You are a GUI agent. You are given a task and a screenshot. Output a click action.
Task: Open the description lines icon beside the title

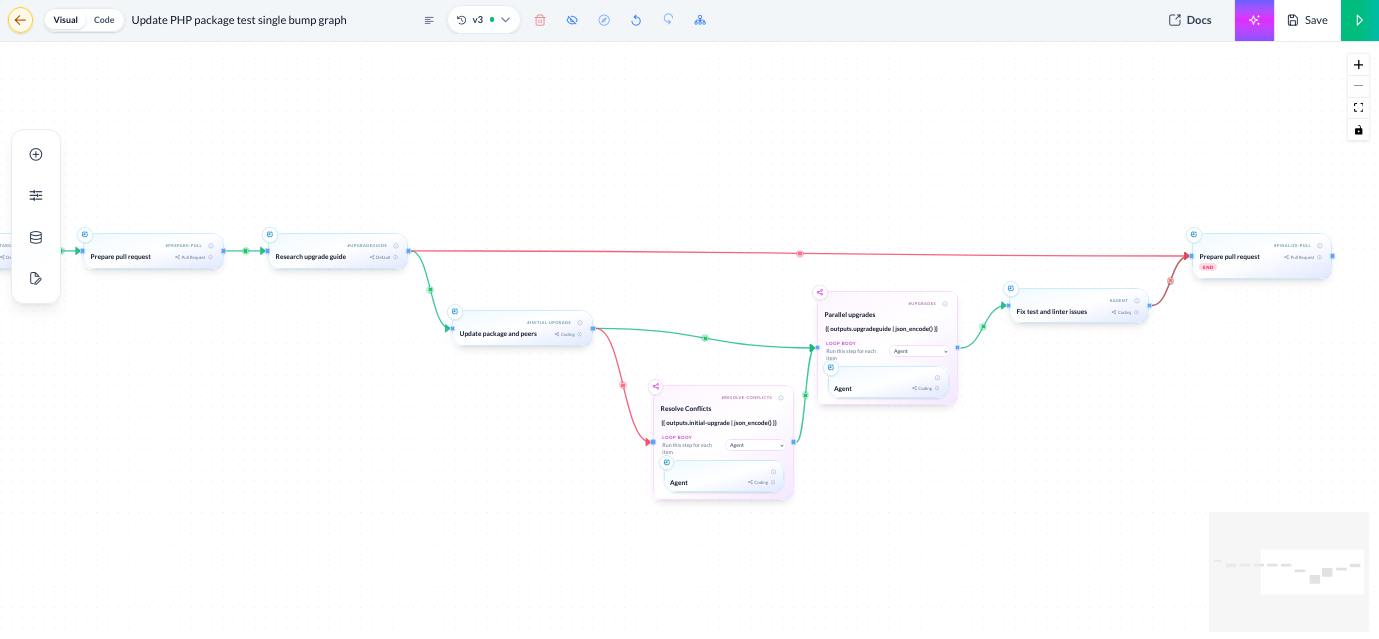click(x=429, y=20)
